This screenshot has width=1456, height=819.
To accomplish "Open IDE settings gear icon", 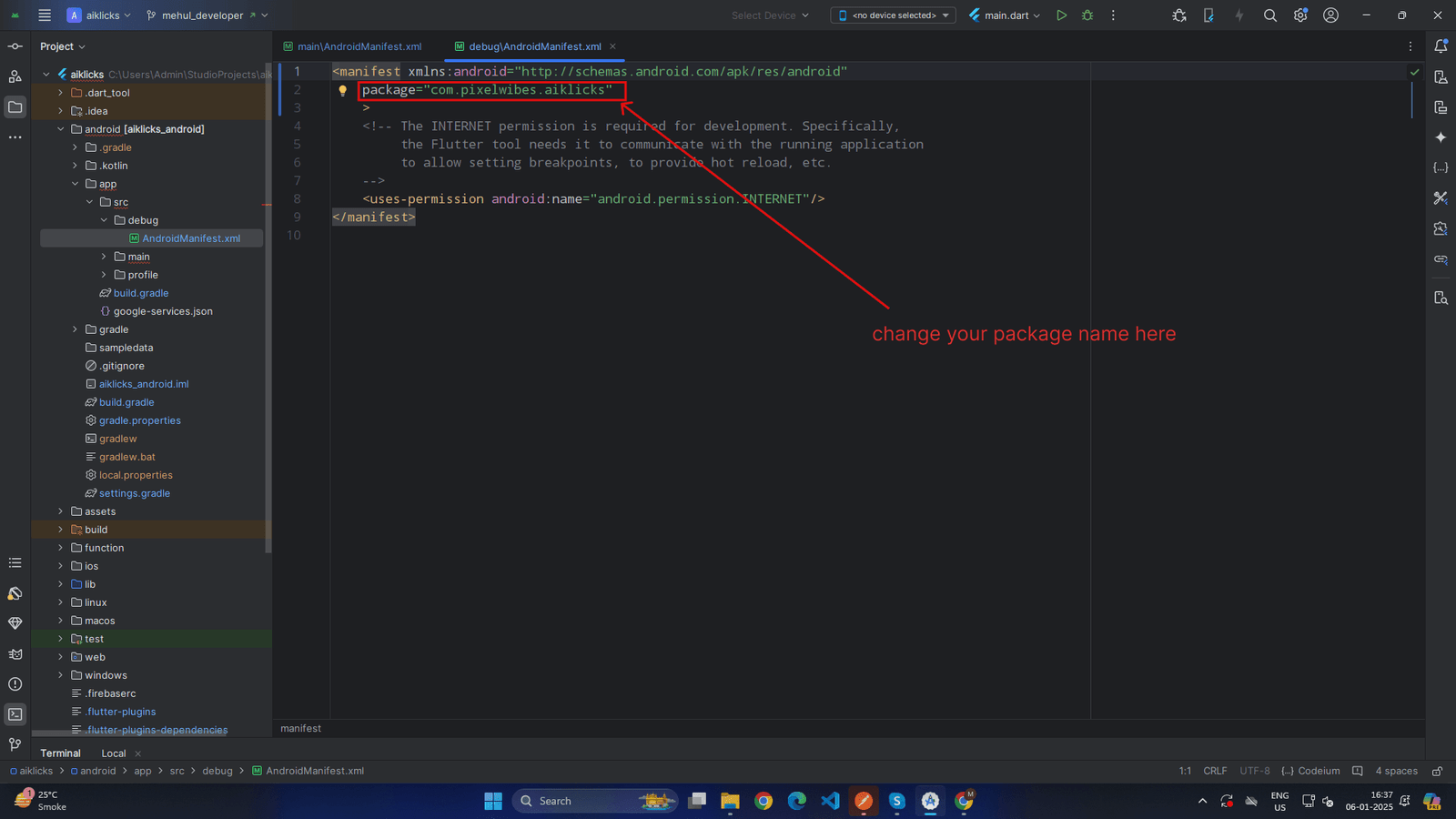I will coord(1300,15).
